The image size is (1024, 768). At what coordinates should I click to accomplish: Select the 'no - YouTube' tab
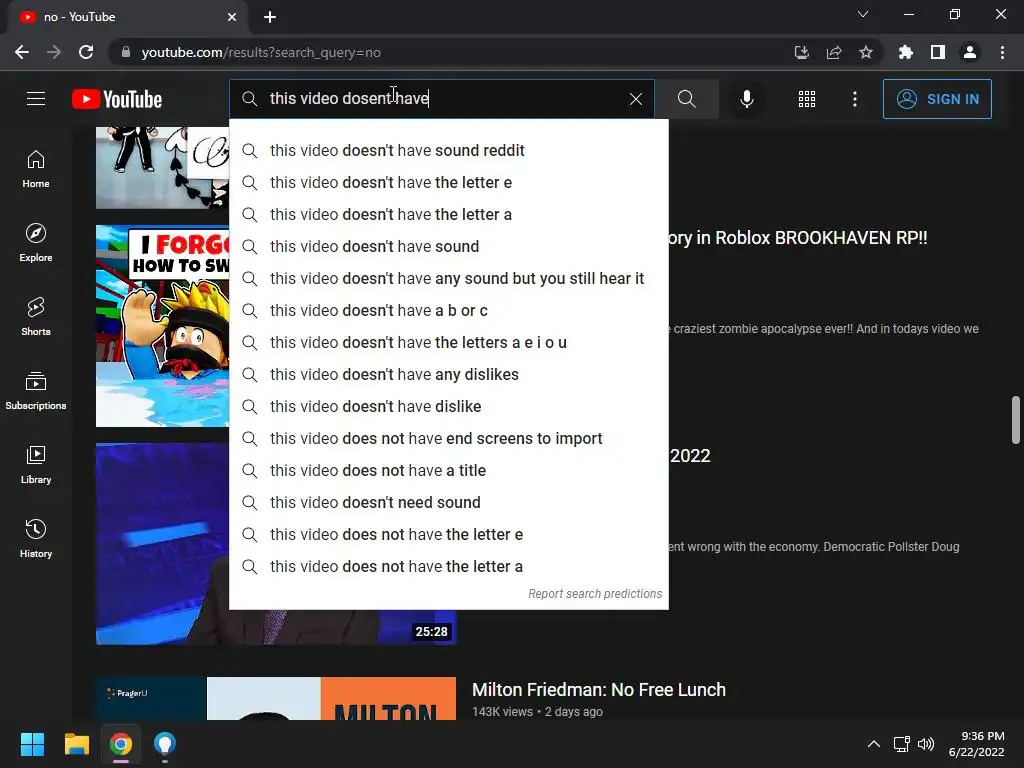pyautogui.click(x=127, y=17)
